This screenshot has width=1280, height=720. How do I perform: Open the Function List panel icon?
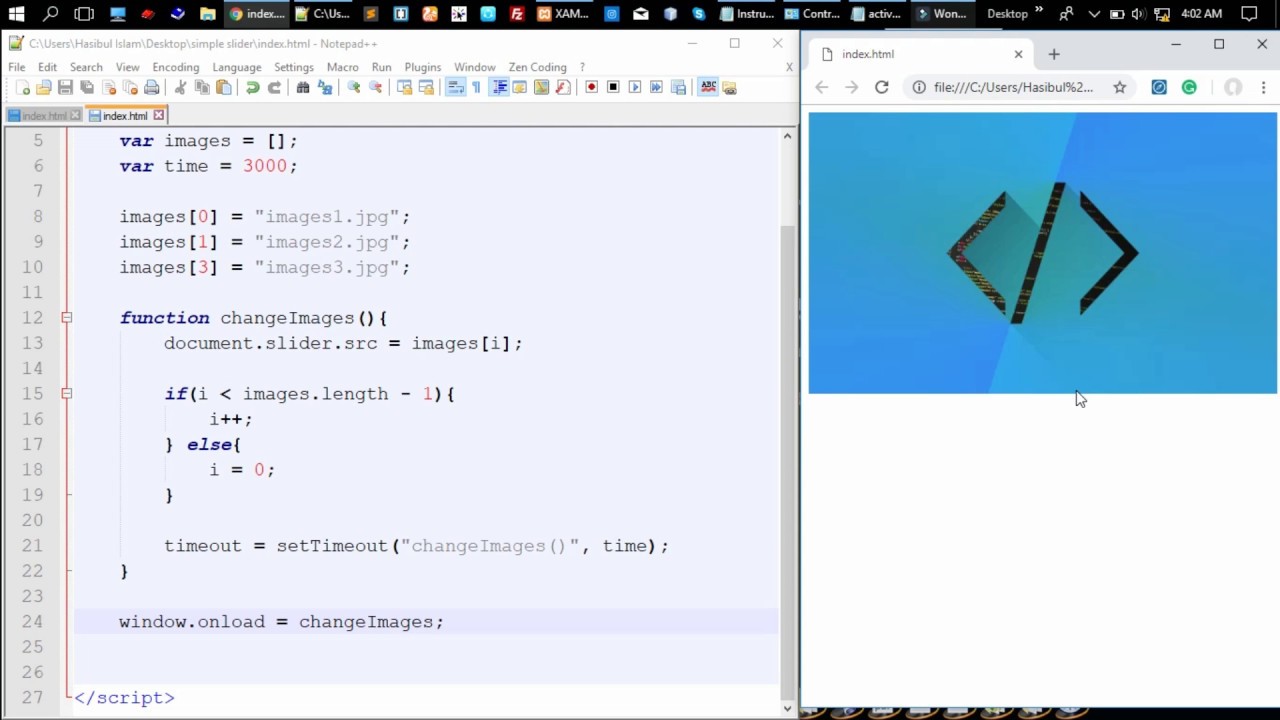562,88
